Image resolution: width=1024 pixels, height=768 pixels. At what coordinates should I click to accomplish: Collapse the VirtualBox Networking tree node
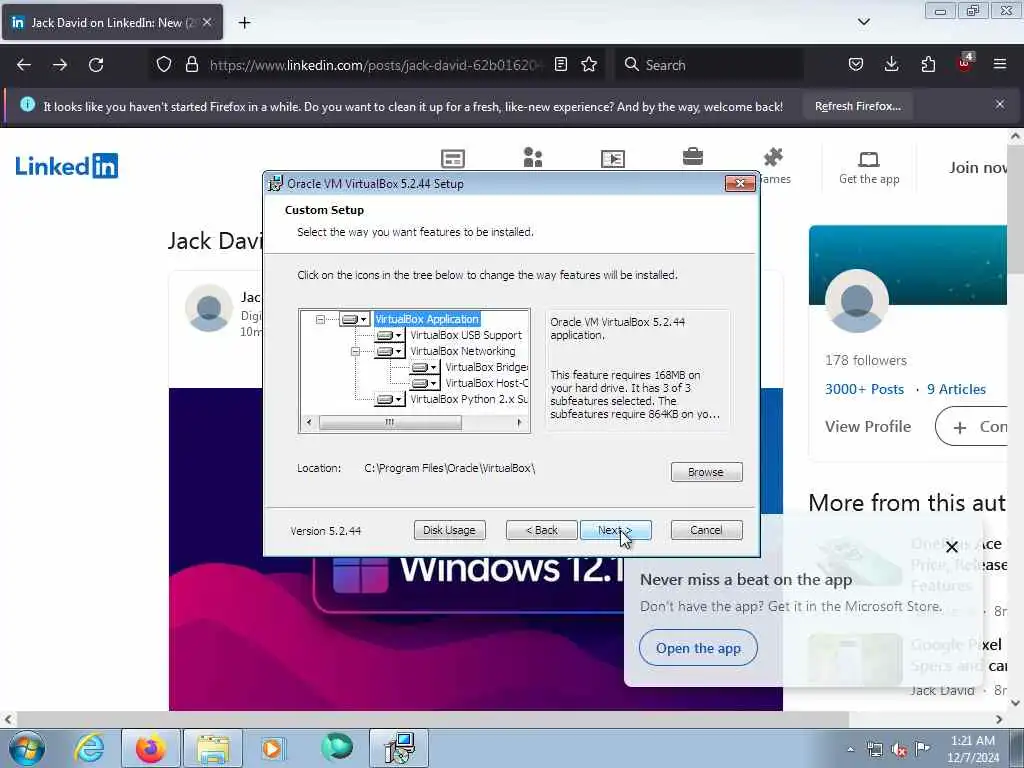(355, 351)
